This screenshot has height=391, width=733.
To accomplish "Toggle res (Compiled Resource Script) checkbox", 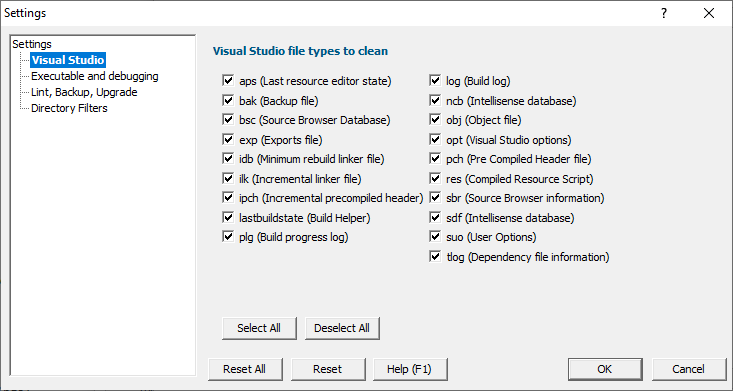I will click(x=435, y=179).
